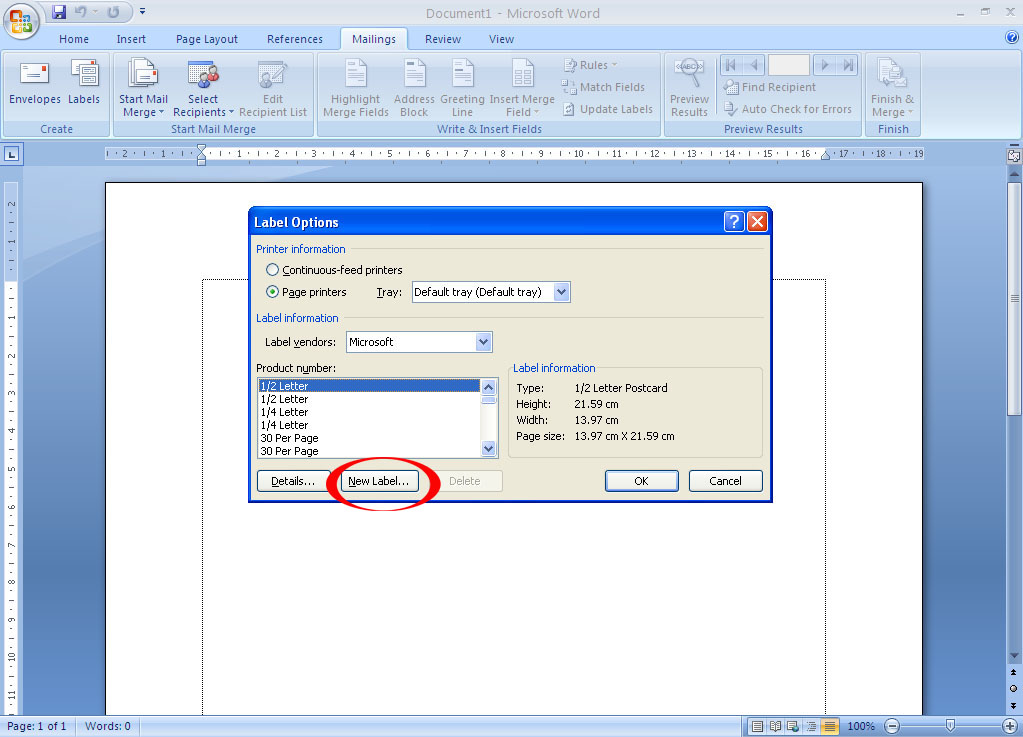Screen dimensions: 1023x737
Task: Click Address Block icon
Action: pos(414,89)
